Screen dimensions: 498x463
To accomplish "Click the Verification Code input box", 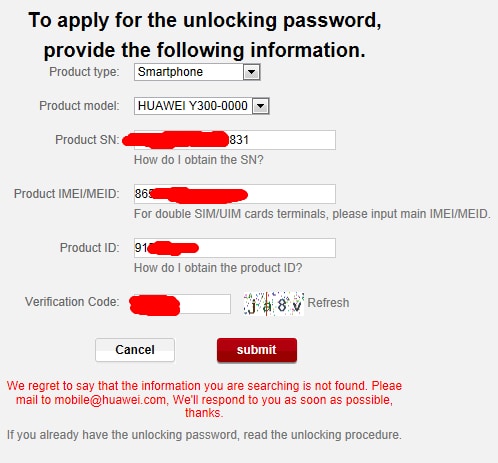I will coord(180,304).
